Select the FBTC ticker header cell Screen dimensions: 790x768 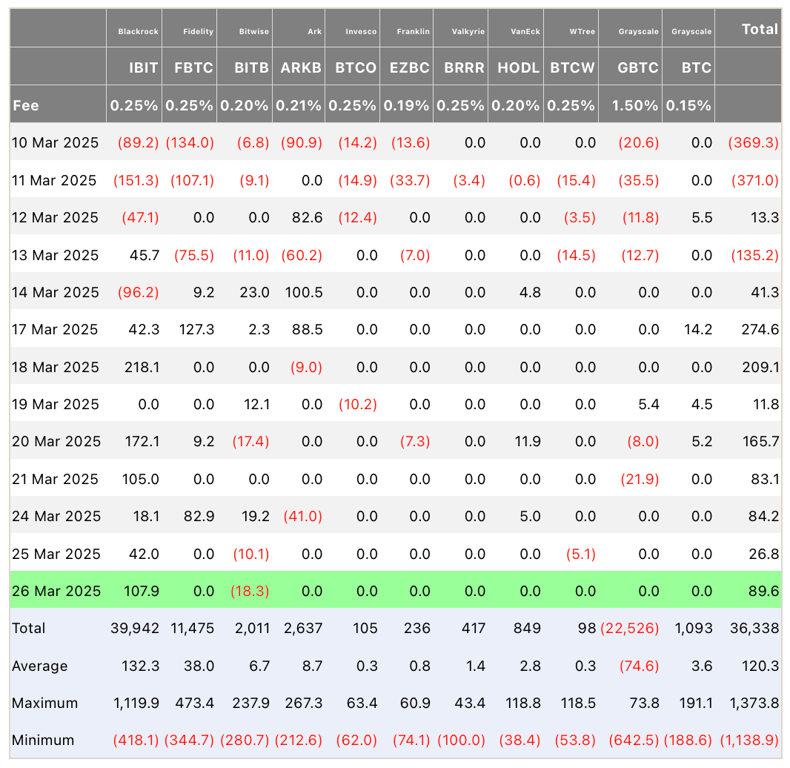click(193, 68)
